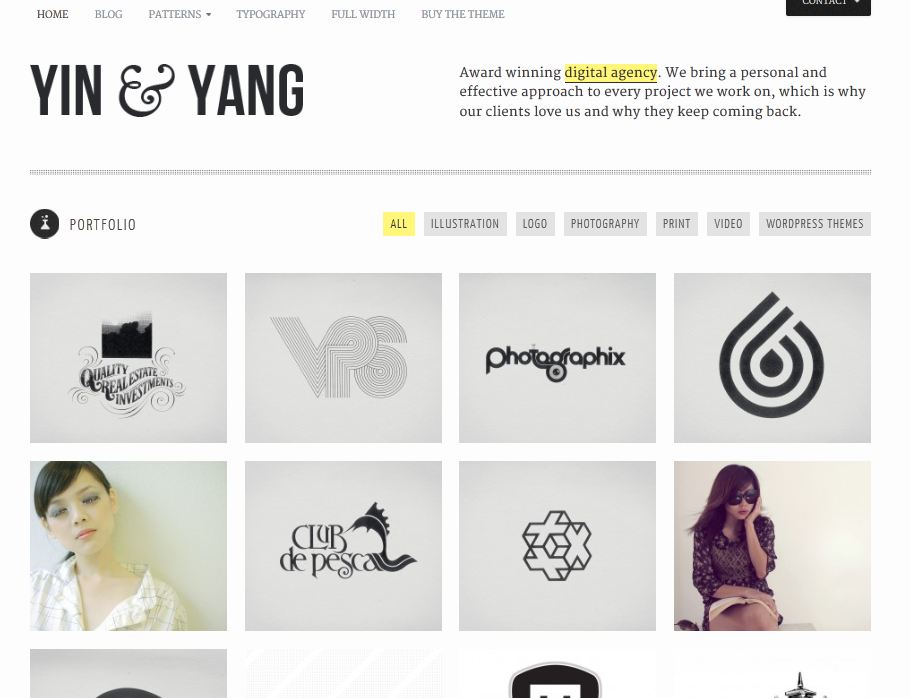Expand the Patterns dropdown menu
The height and width of the screenshot is (698, 910).
click(x=179, y=15)
